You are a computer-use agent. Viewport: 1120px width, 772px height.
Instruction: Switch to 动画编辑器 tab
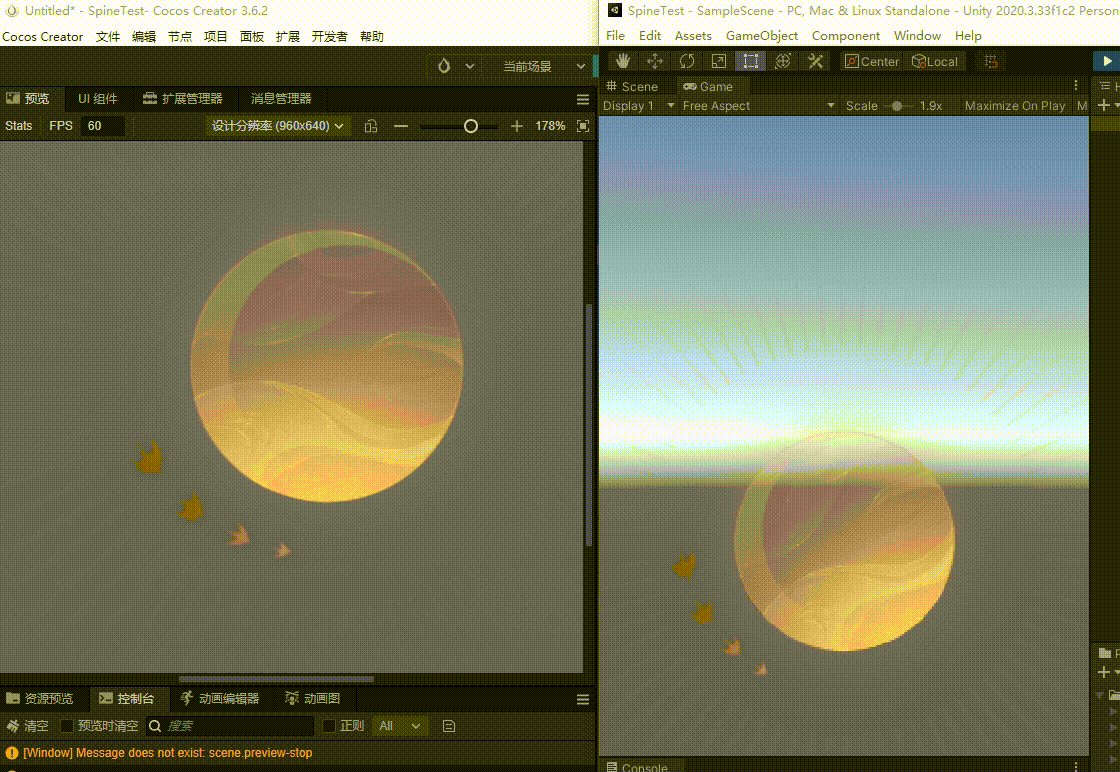point(220,698)
